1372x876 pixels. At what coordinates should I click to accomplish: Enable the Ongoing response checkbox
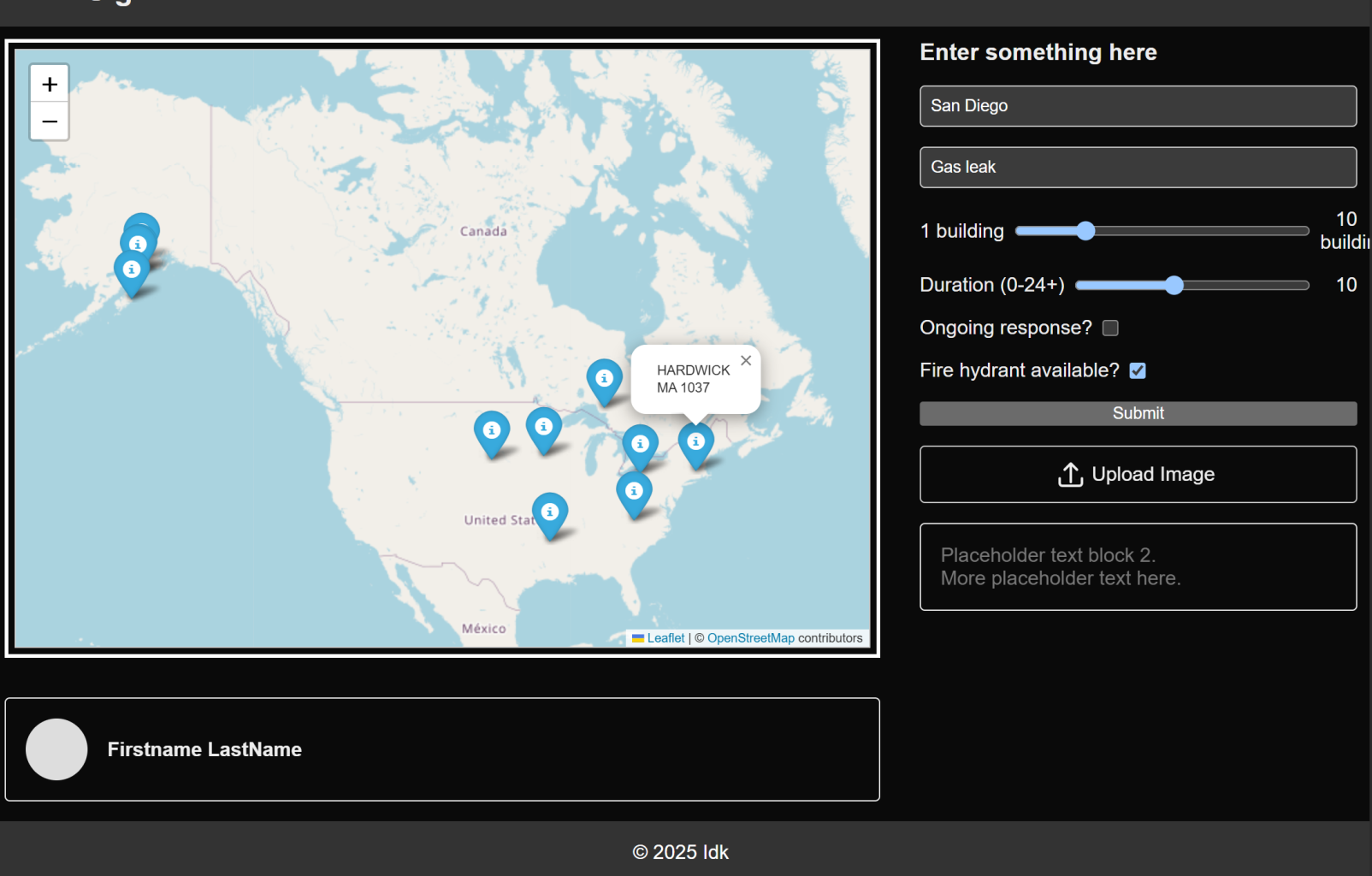coord(1110,328)
